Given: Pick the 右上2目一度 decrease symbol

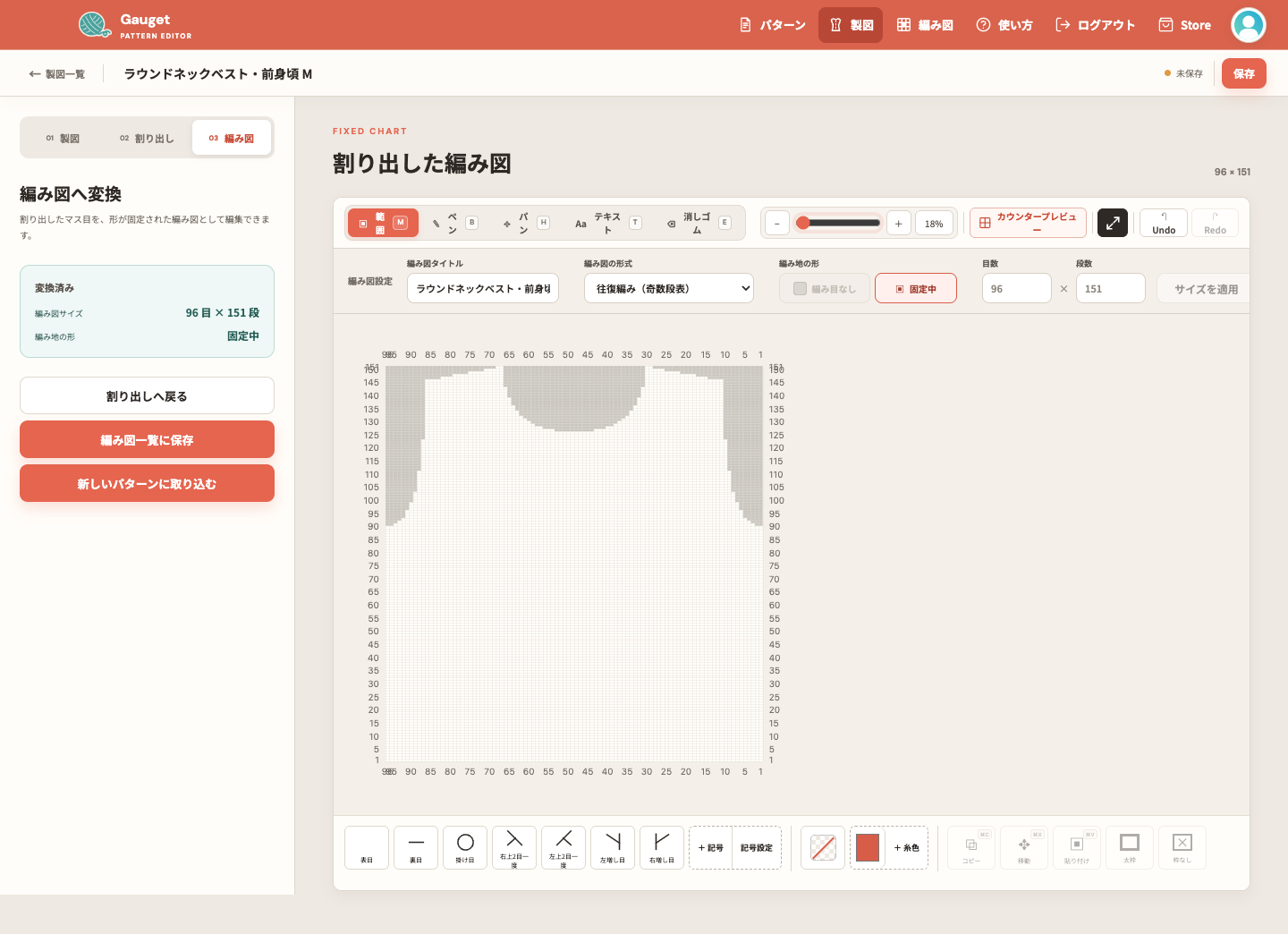Looking at the screenshot, I should (514, 847).
